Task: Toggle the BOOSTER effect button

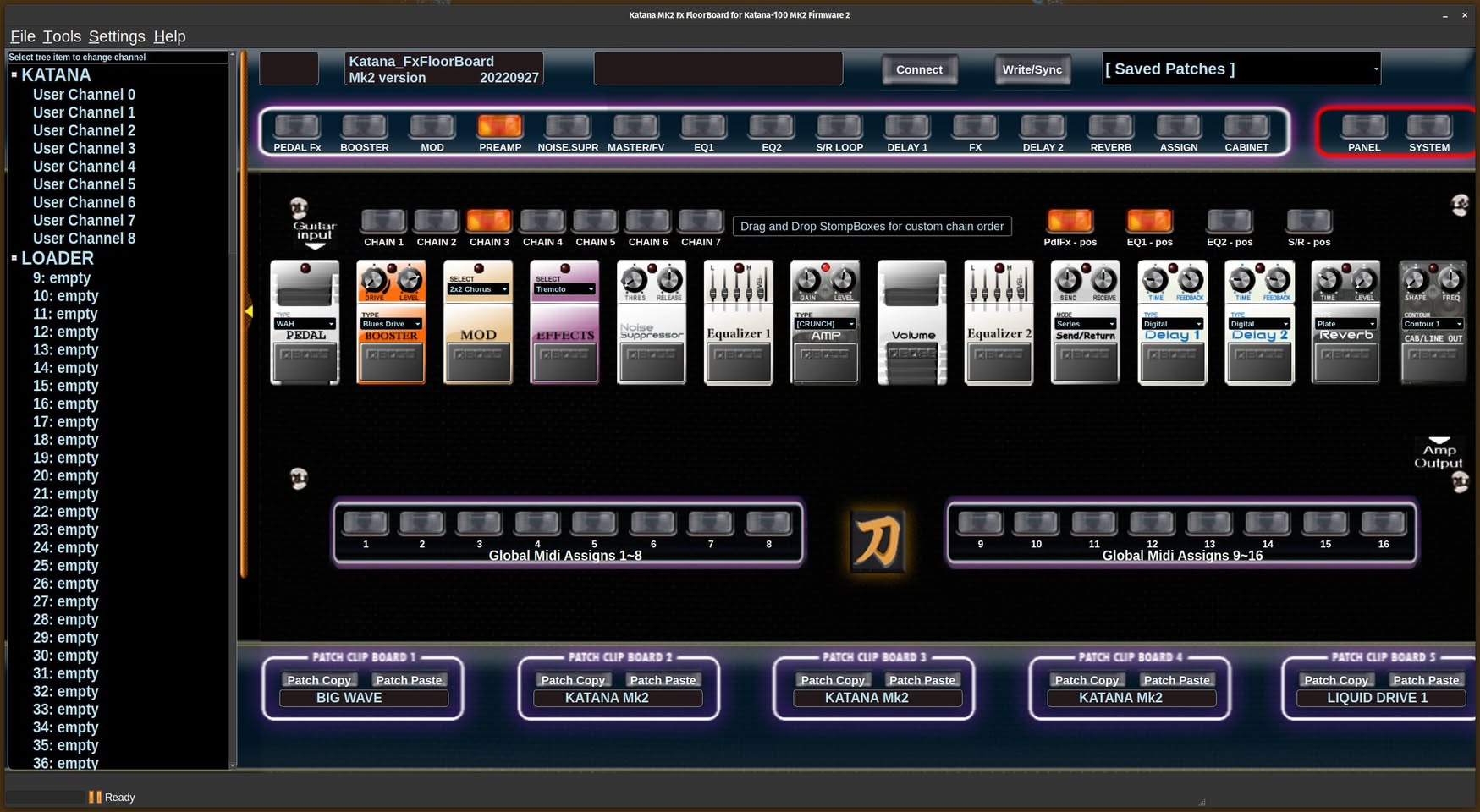Action: click(x=365, y=126)
